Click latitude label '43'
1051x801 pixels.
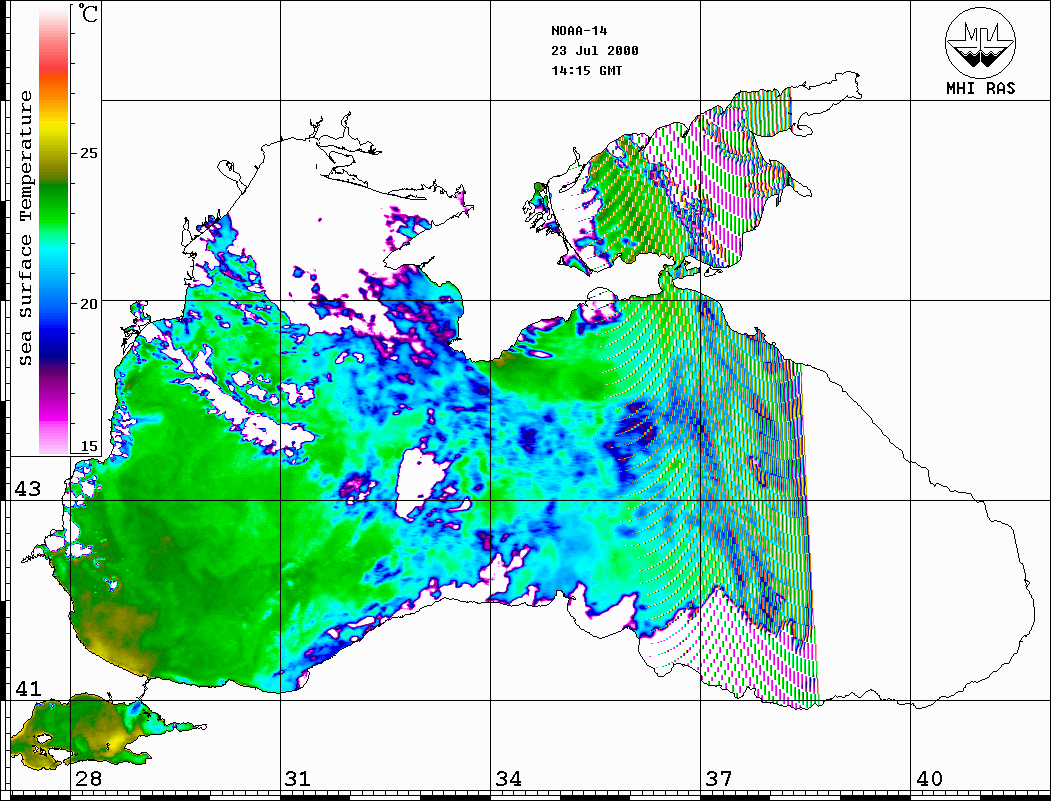pyautogui.click(x=27, y=489)
